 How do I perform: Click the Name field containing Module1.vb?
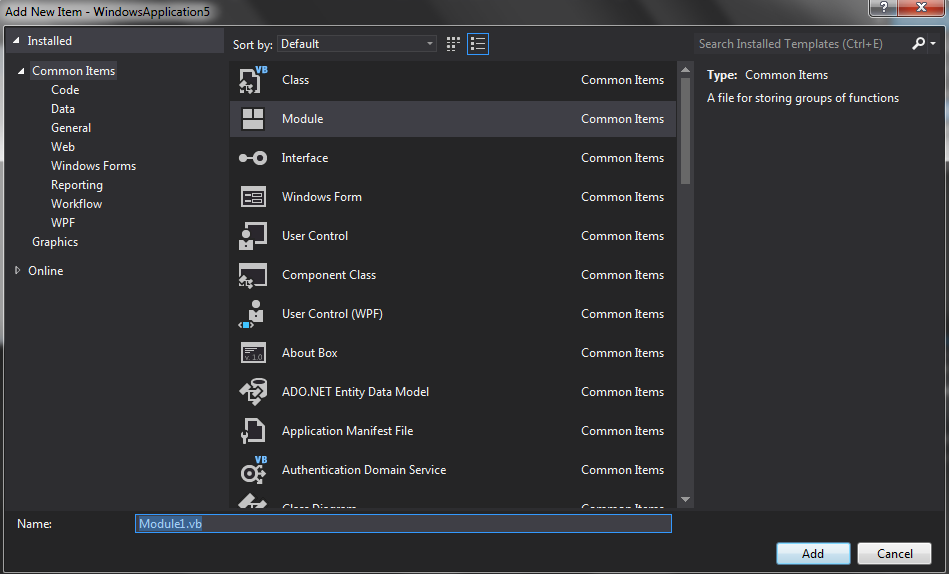pos(403,524)
